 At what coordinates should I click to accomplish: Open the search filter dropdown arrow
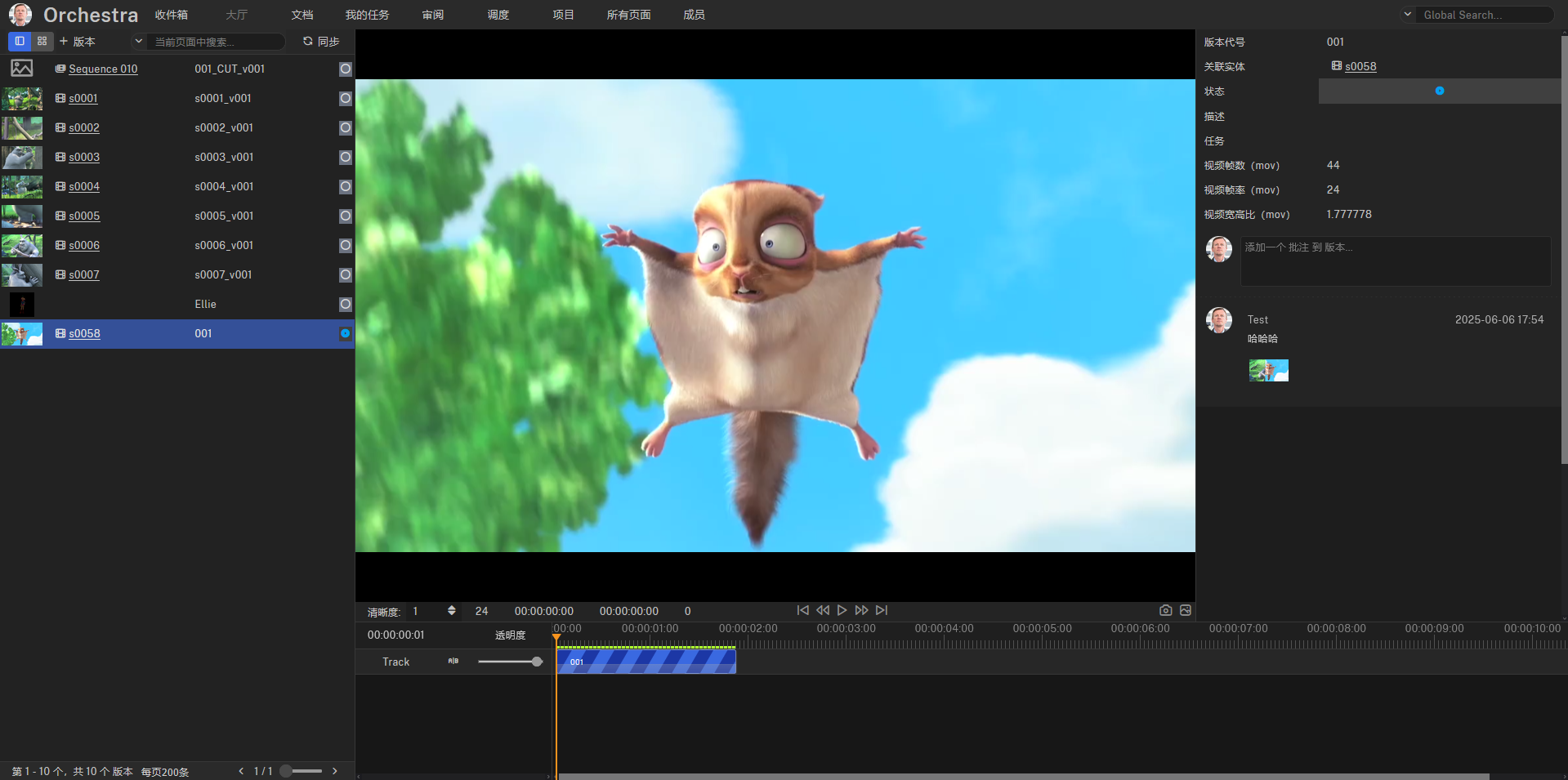(138, 41)
